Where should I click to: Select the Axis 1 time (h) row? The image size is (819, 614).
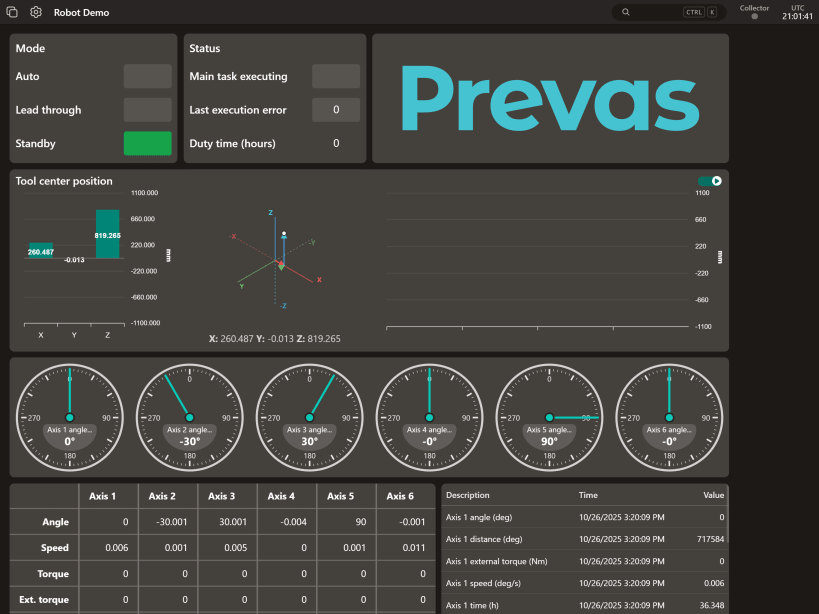click(584, 605)
